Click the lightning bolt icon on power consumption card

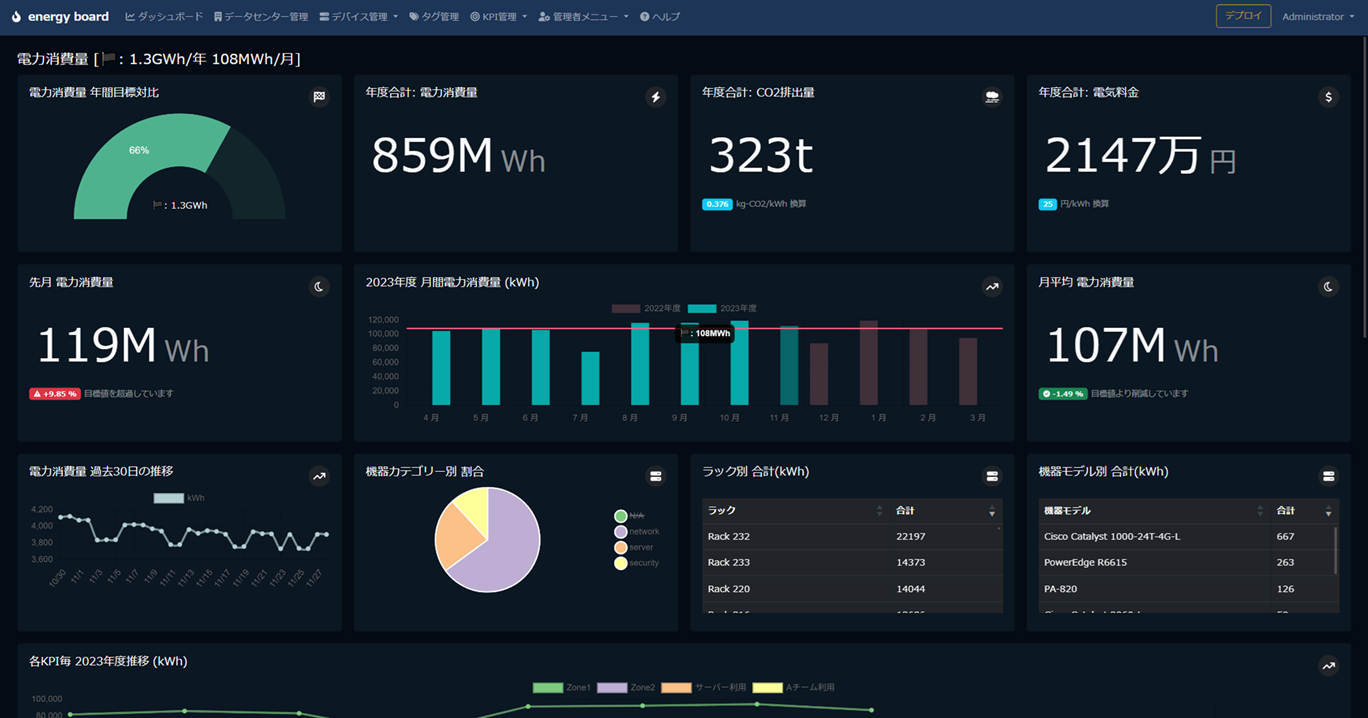click(x=656, y=97)
